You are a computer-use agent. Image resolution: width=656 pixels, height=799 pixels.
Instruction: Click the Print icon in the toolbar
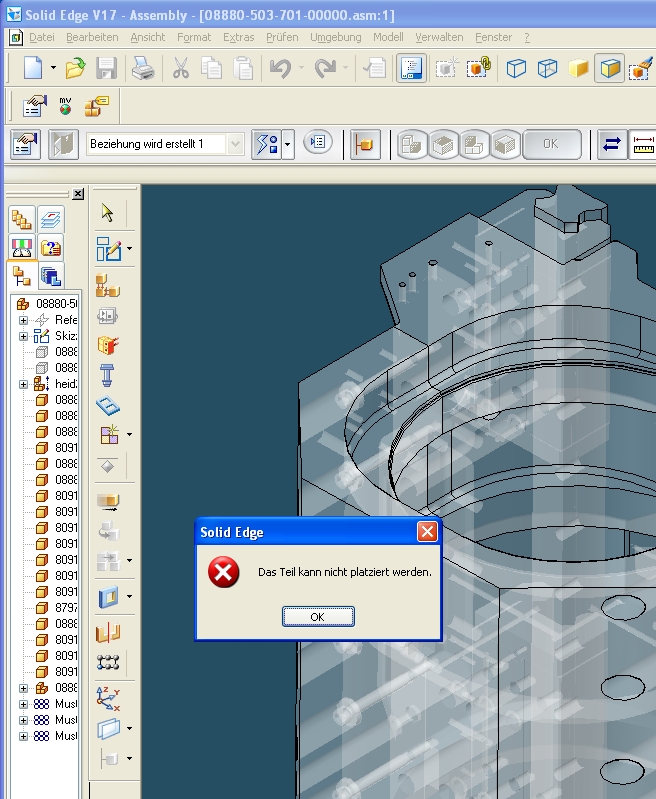(x=143, y=68)
